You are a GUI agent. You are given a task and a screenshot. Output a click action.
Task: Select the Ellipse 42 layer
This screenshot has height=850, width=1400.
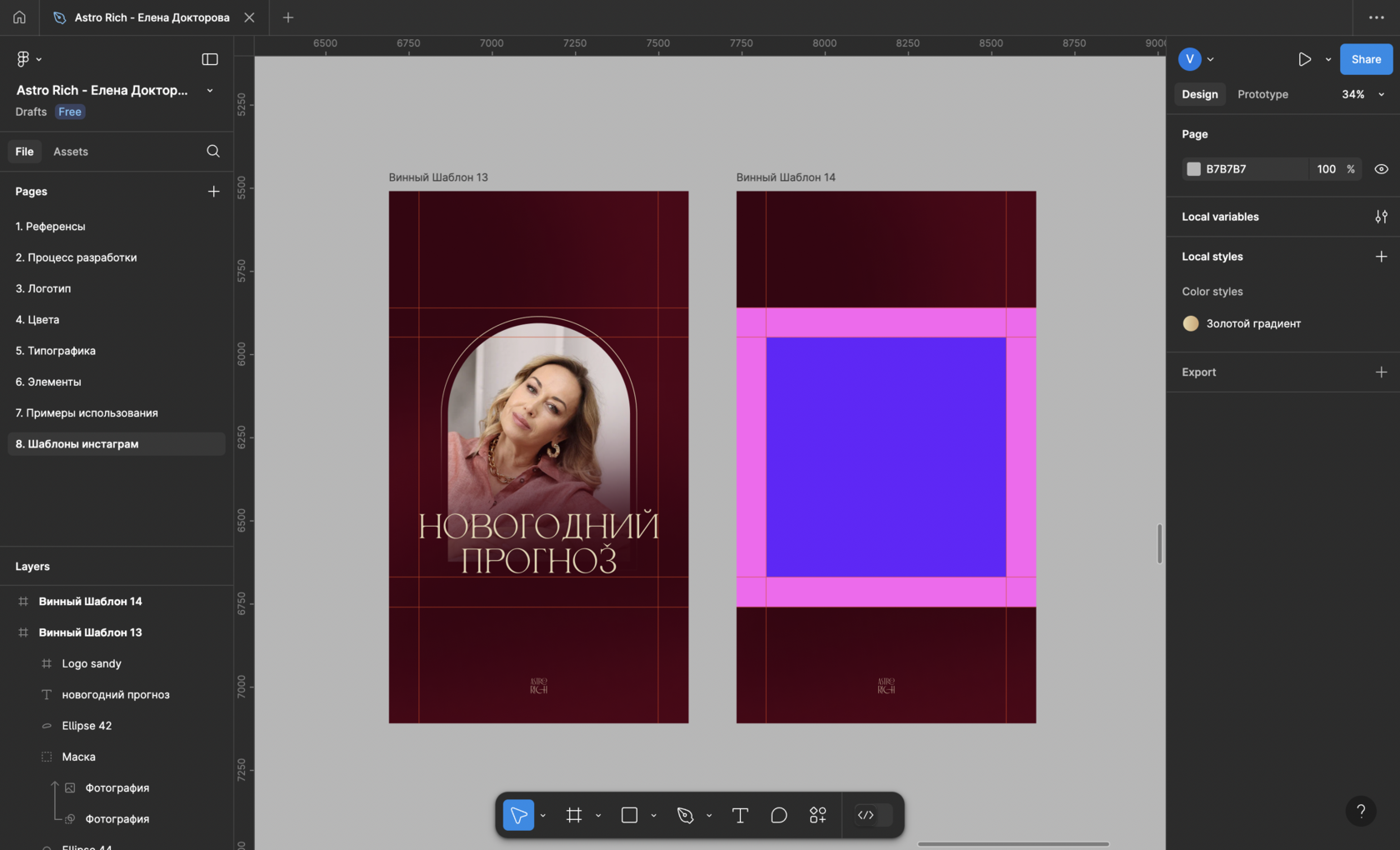(x=87, y=726)
